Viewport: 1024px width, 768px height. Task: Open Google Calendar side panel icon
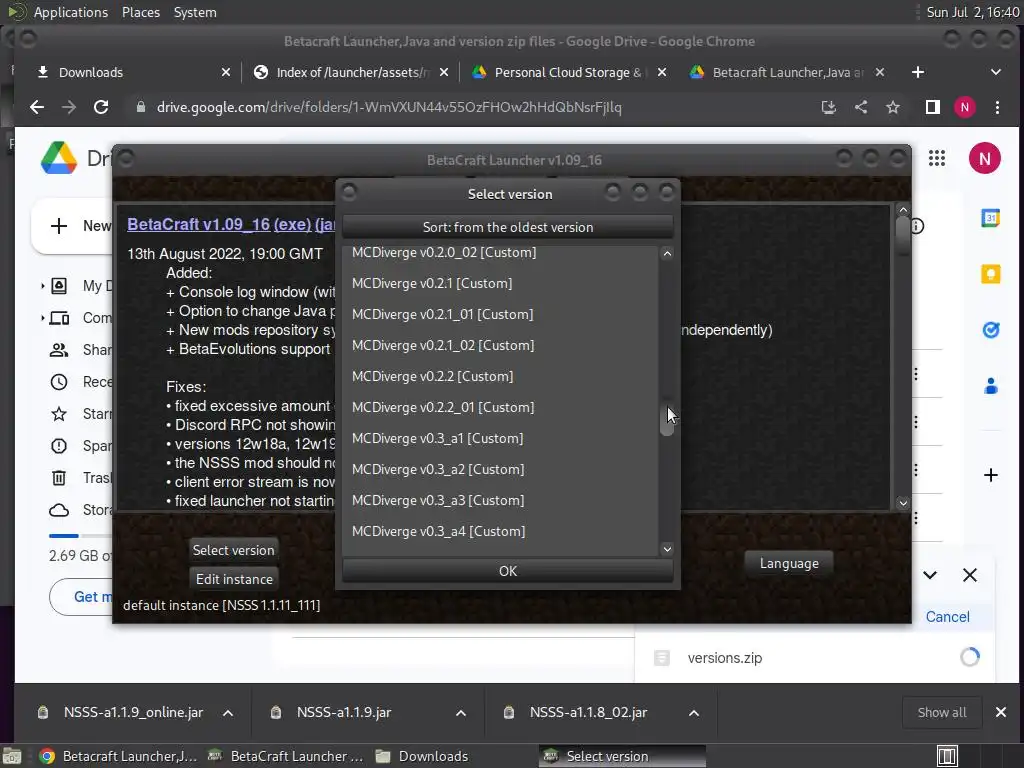coord(991,218)
